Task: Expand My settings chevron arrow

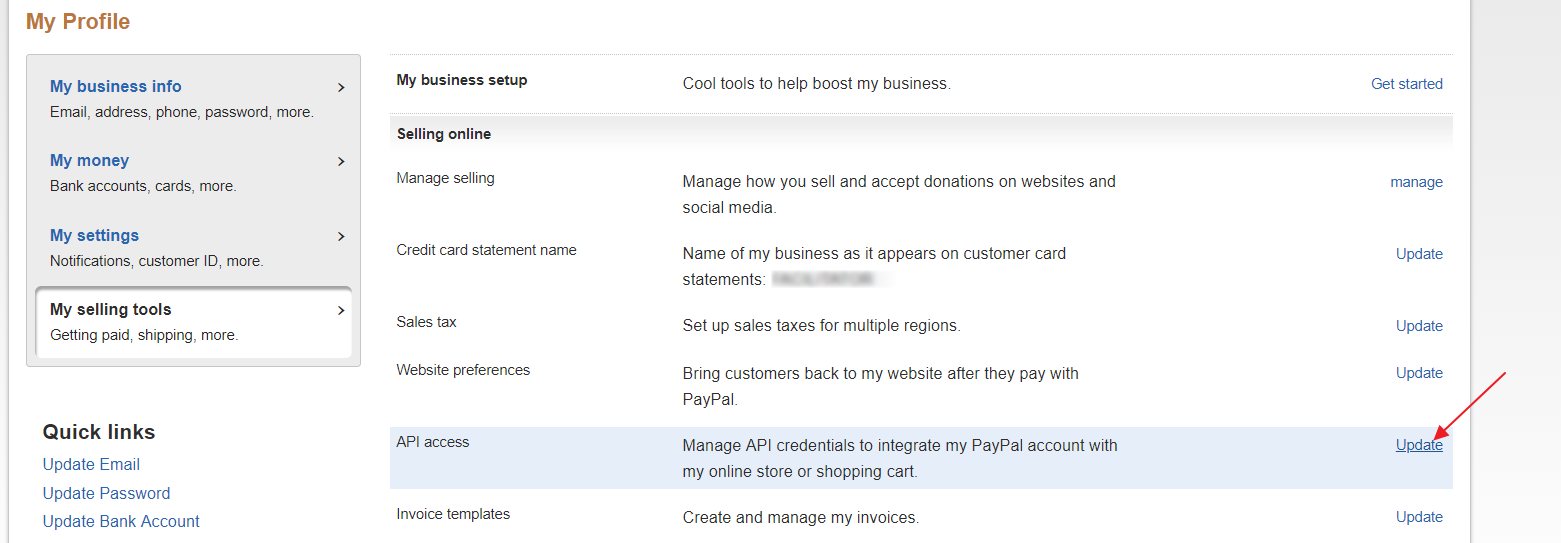Action: click(x=341, y=236)
